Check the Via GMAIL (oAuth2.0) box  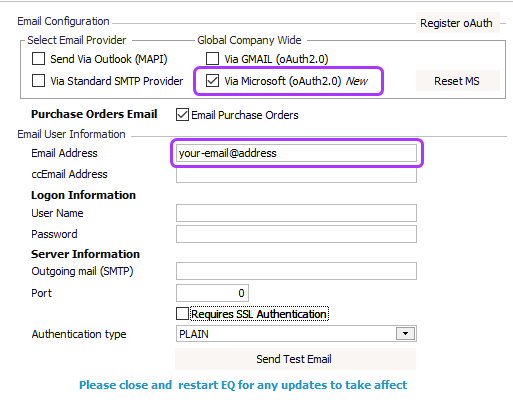212,59
